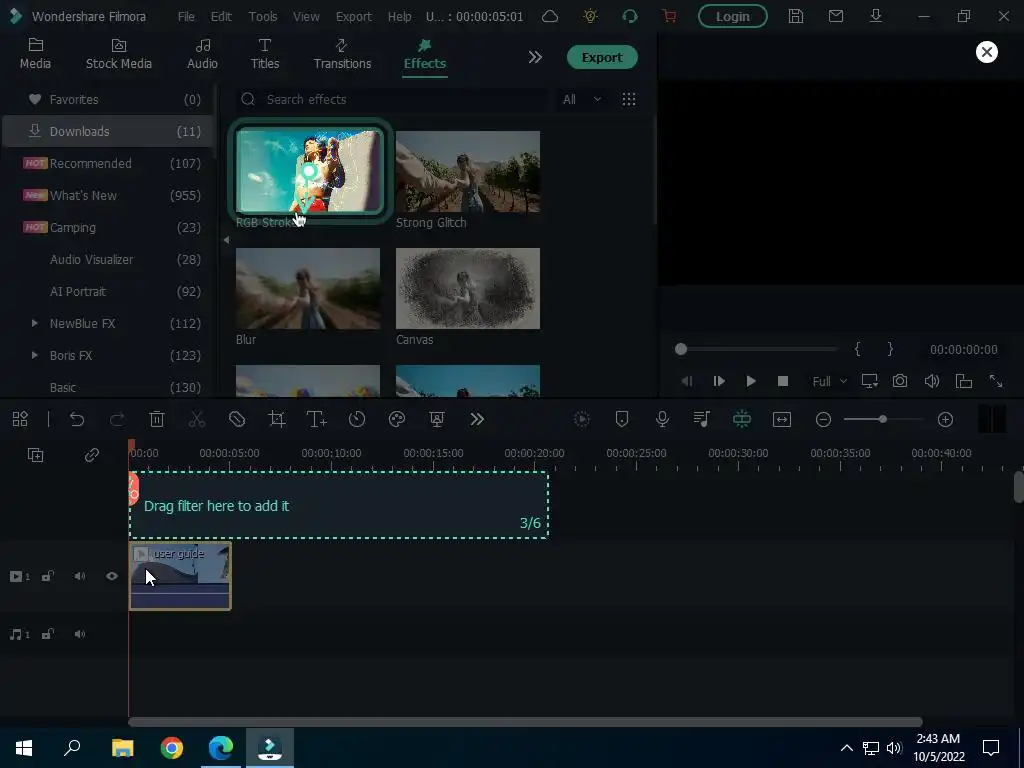1024x768 pixels.
Task: Switch to the Titles tab
Action: pos(264,54)
